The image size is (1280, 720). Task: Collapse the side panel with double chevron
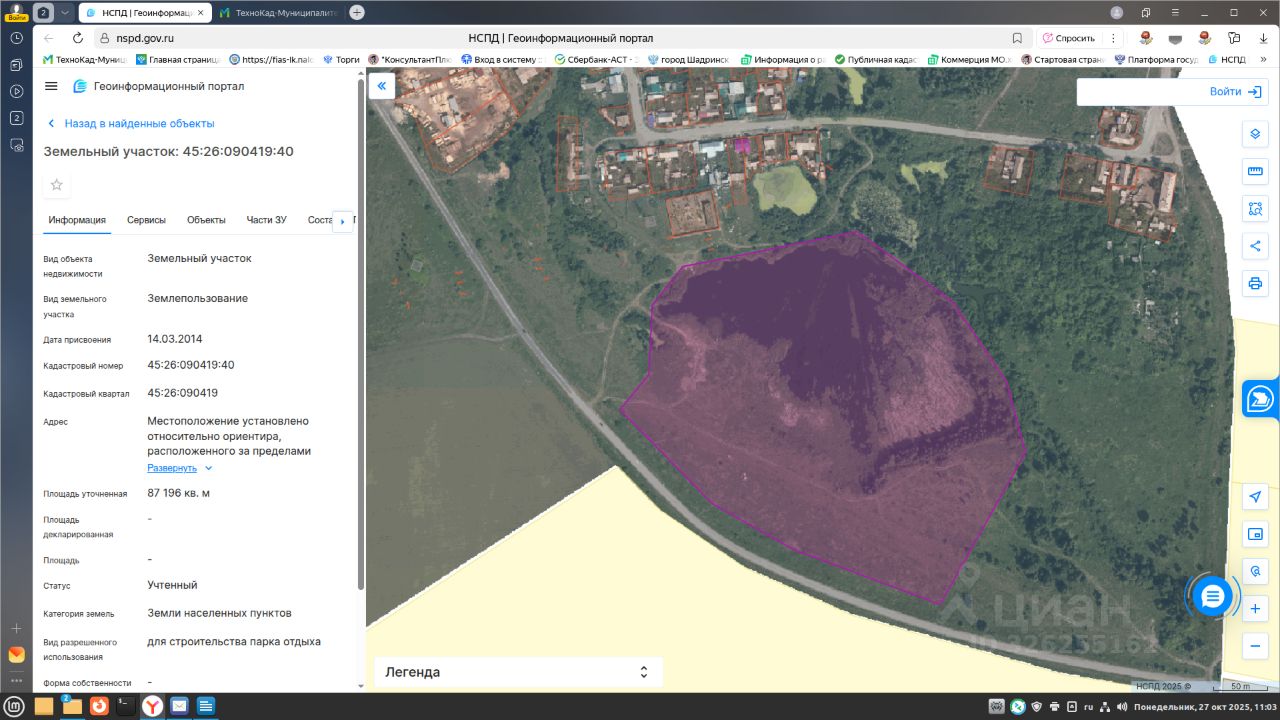382,86
